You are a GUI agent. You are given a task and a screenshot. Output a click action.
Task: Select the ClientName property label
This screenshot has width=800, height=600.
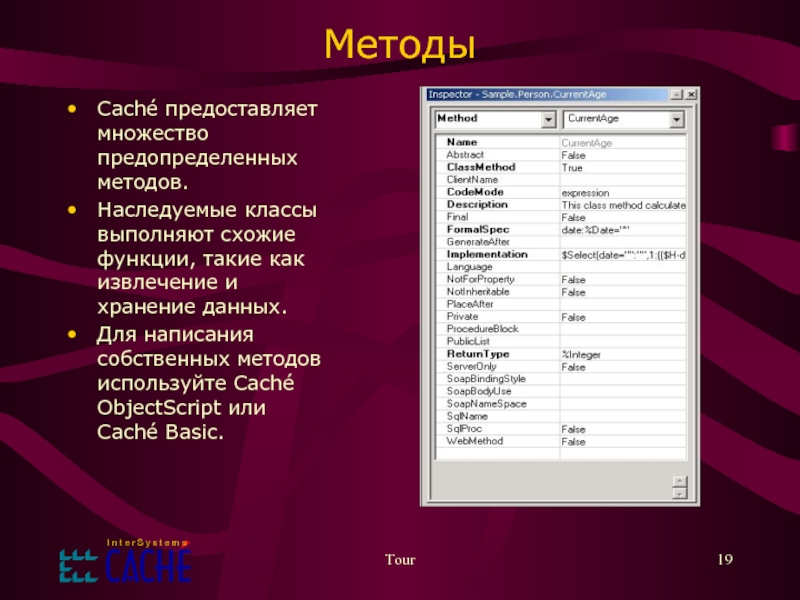pyautogui.click(x=472, y=180)
